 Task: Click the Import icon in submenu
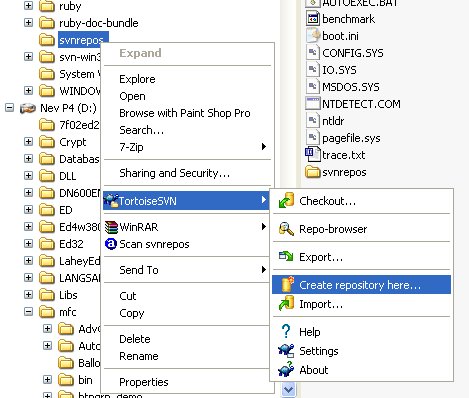pos(286,304)
